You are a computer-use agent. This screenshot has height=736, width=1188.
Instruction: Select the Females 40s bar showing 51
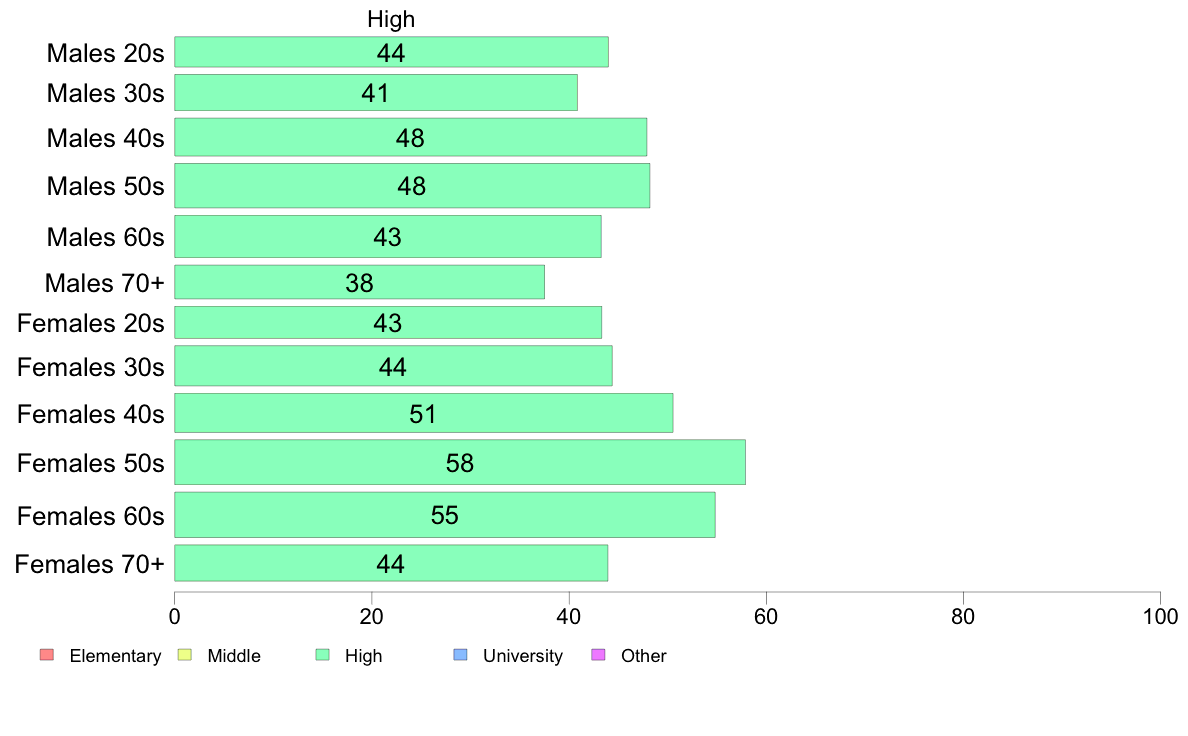pos(424,413)
